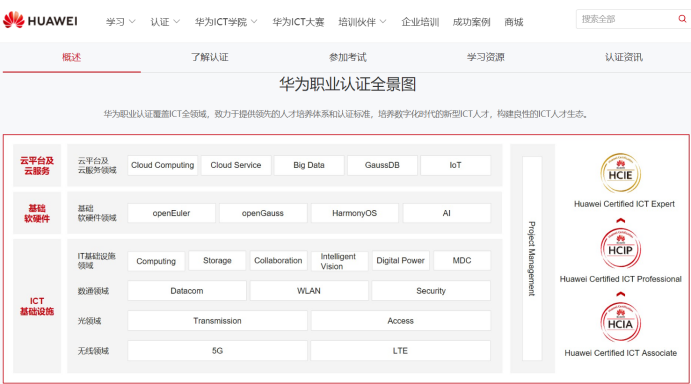The width and height of the screenshot is (691, 384).
Task: Open the 企业培训 menu item
Action: 420,22
